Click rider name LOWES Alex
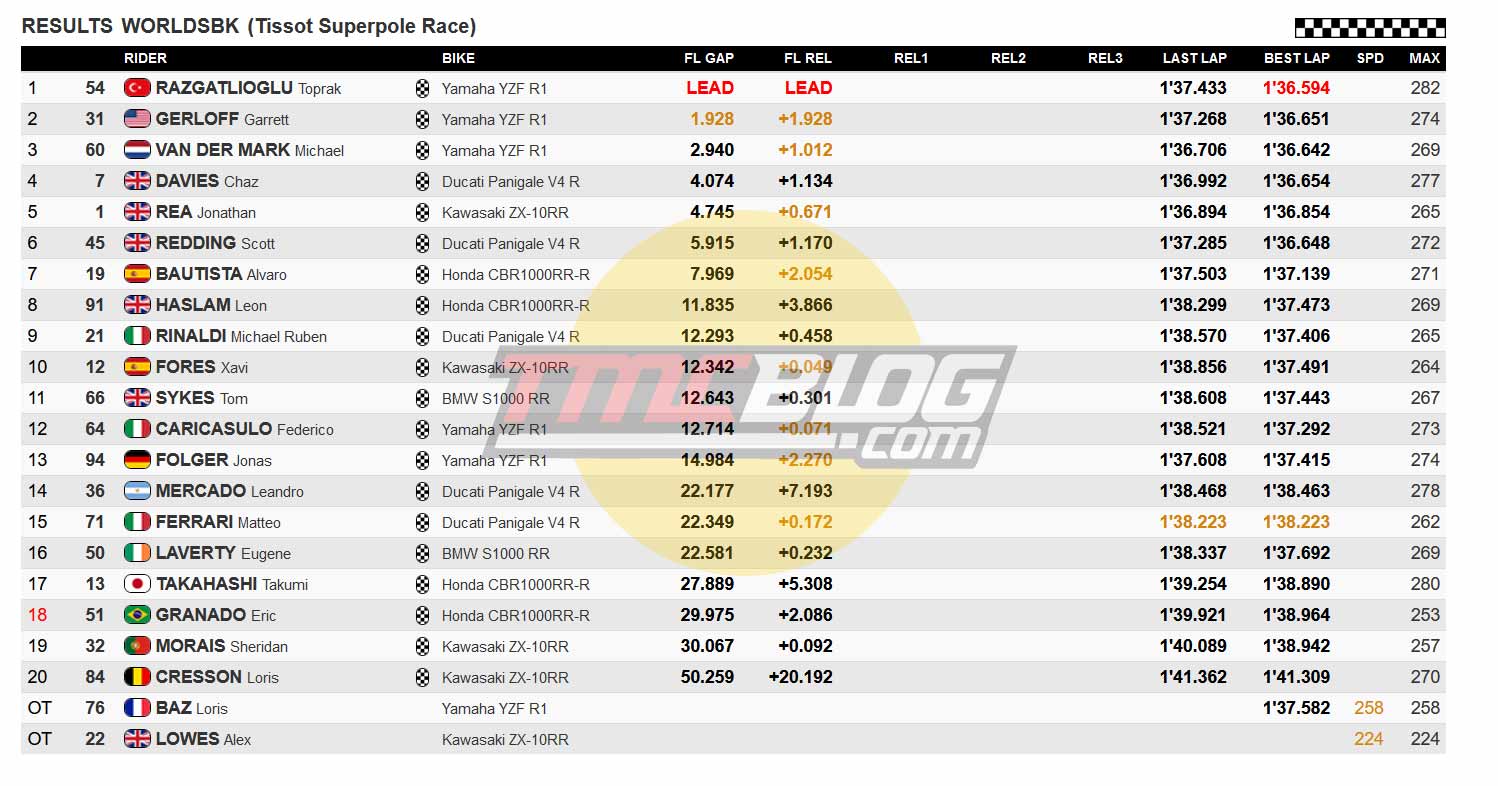 pos(203,739)
